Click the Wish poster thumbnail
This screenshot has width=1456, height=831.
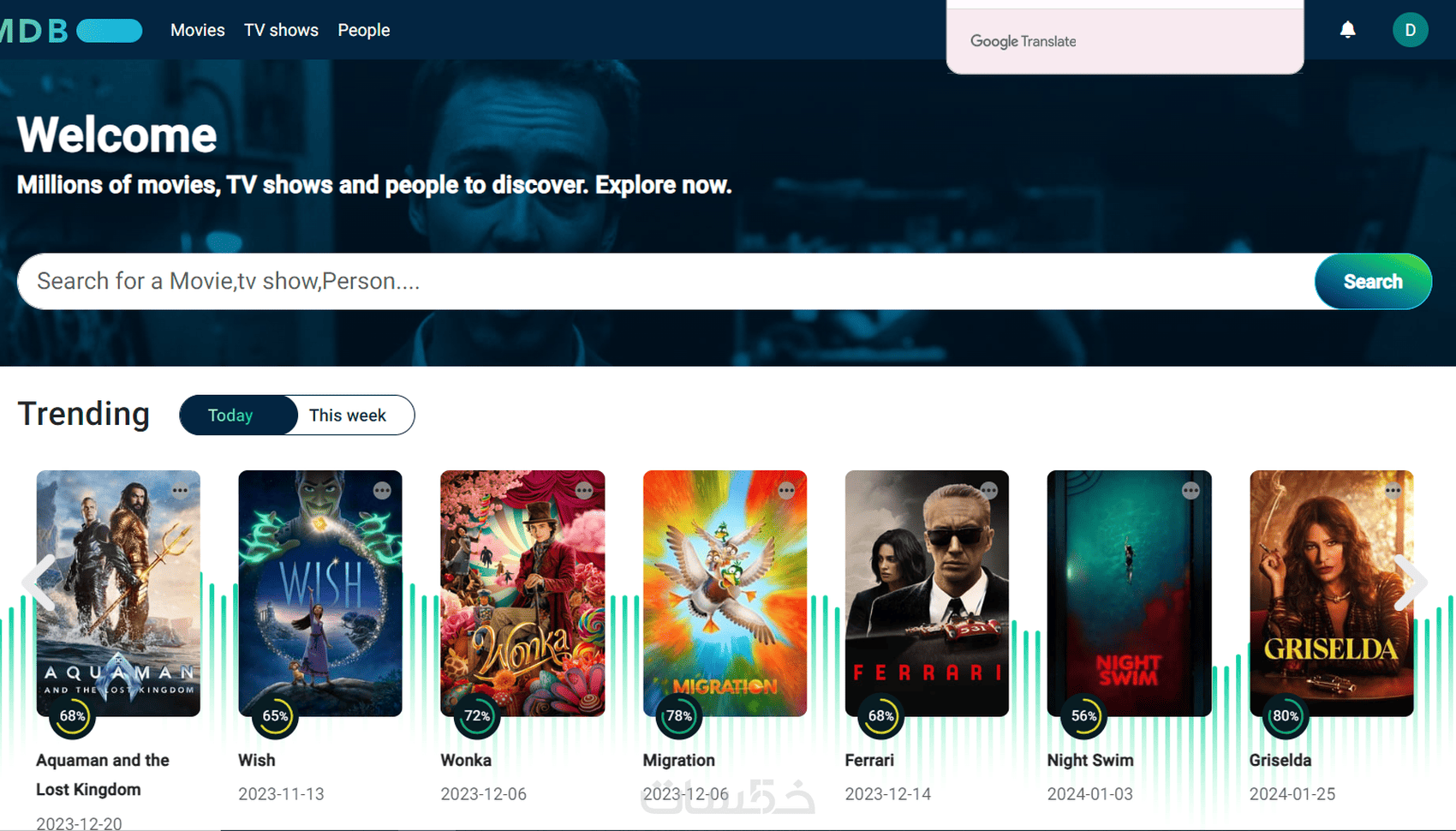(320, 593)
